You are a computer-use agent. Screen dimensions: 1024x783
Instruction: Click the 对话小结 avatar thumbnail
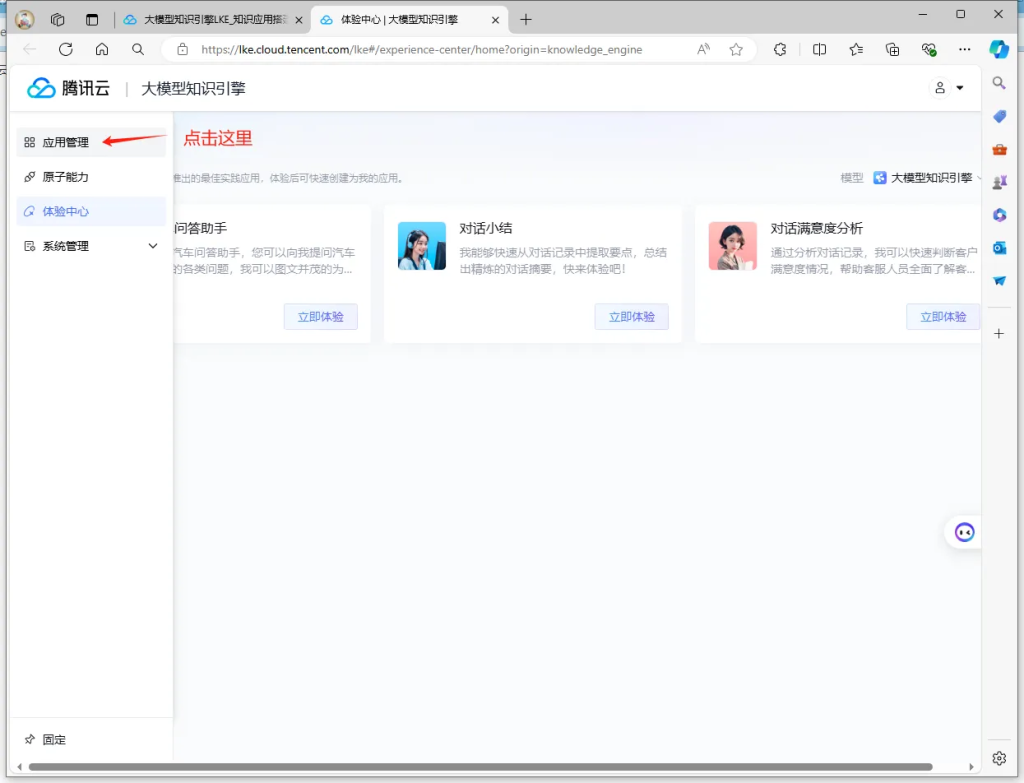tap(422, 246)
